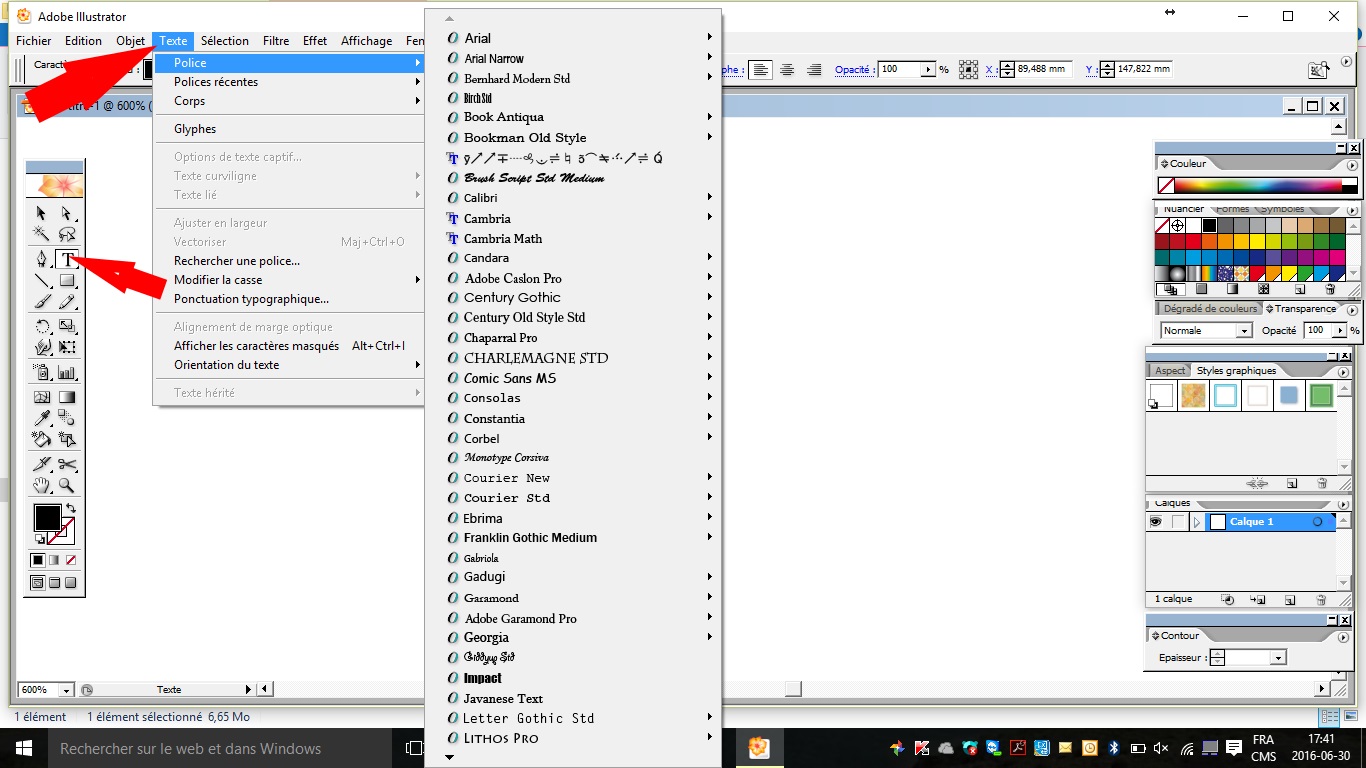This screenshot has height=768, width=1366.
Task: Set fill to None in toolbox
Action: [x=71, y=561]
